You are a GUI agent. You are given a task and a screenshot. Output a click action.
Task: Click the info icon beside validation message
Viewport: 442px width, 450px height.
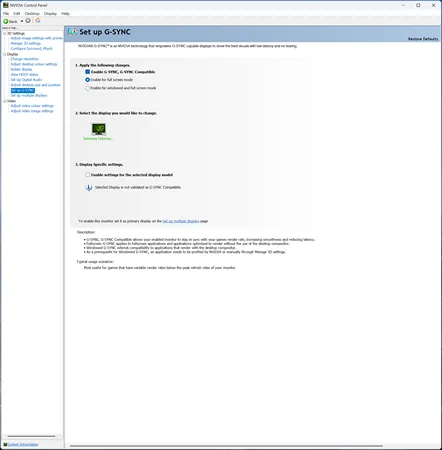click(88, 187)
